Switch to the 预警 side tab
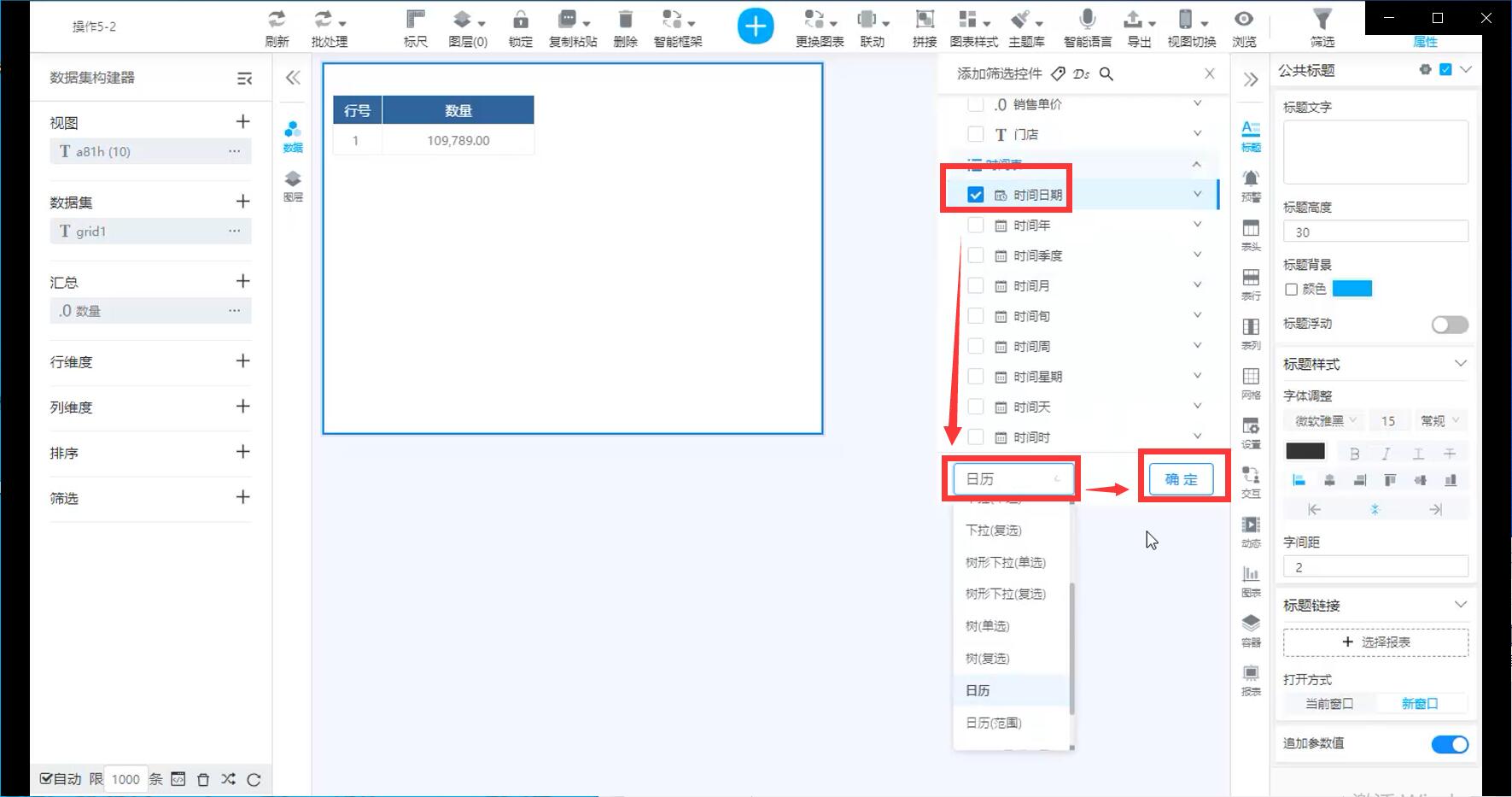Screen dimensions: 1512x797 pos(1251,185)
